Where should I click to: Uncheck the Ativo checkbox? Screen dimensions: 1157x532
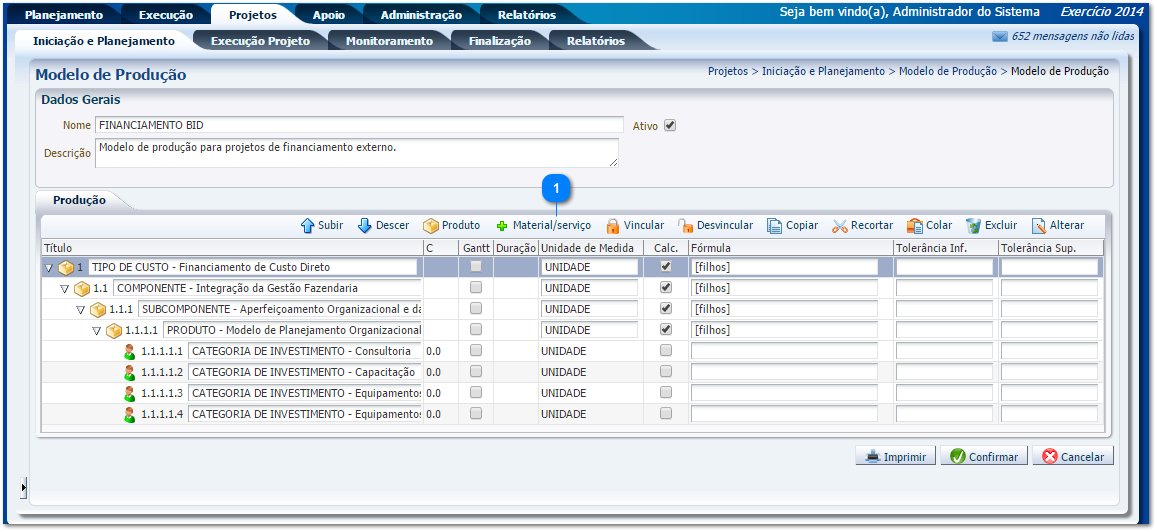[670, 126]
